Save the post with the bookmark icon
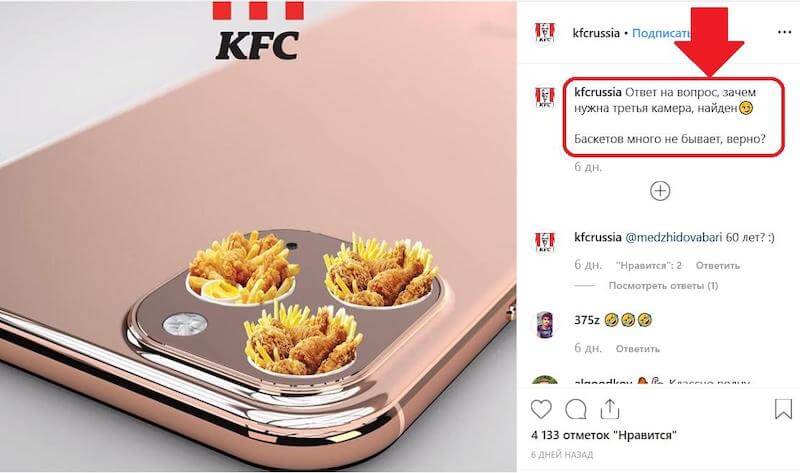The width and height of the screenshot is (800, 473). click(x=783, y=409)
